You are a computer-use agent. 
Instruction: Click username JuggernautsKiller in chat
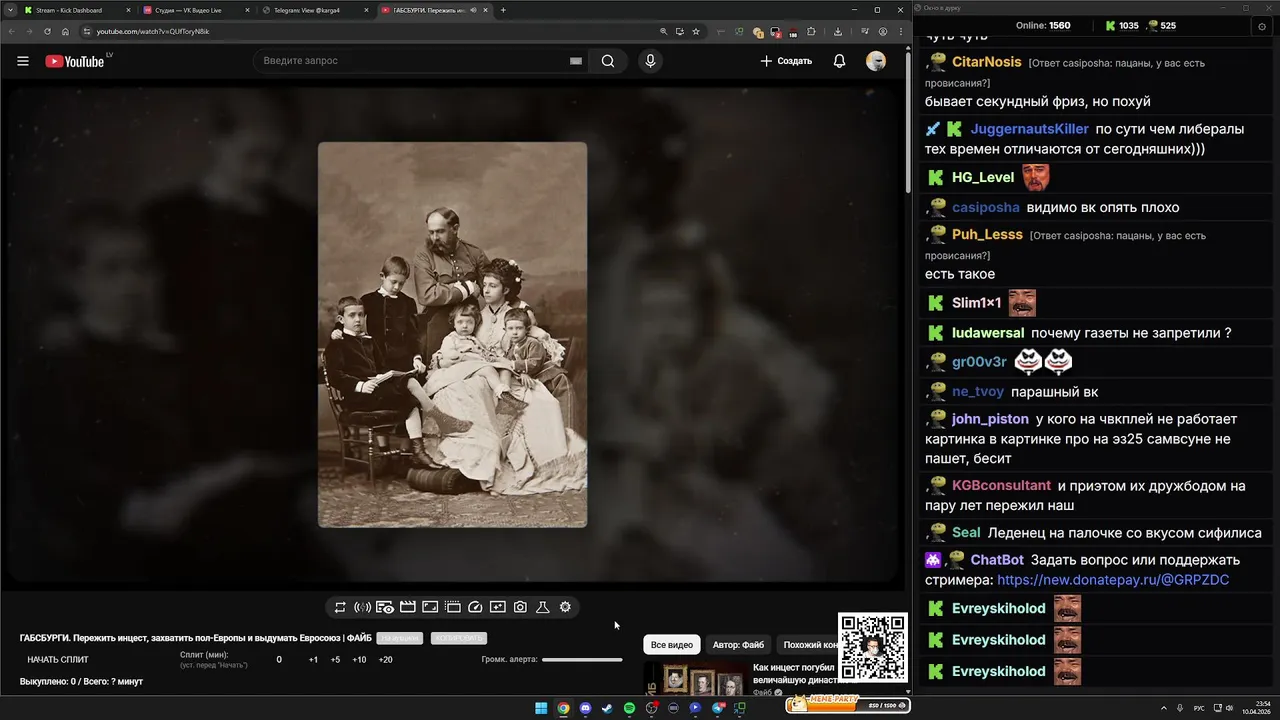[x=1029, y=129]
